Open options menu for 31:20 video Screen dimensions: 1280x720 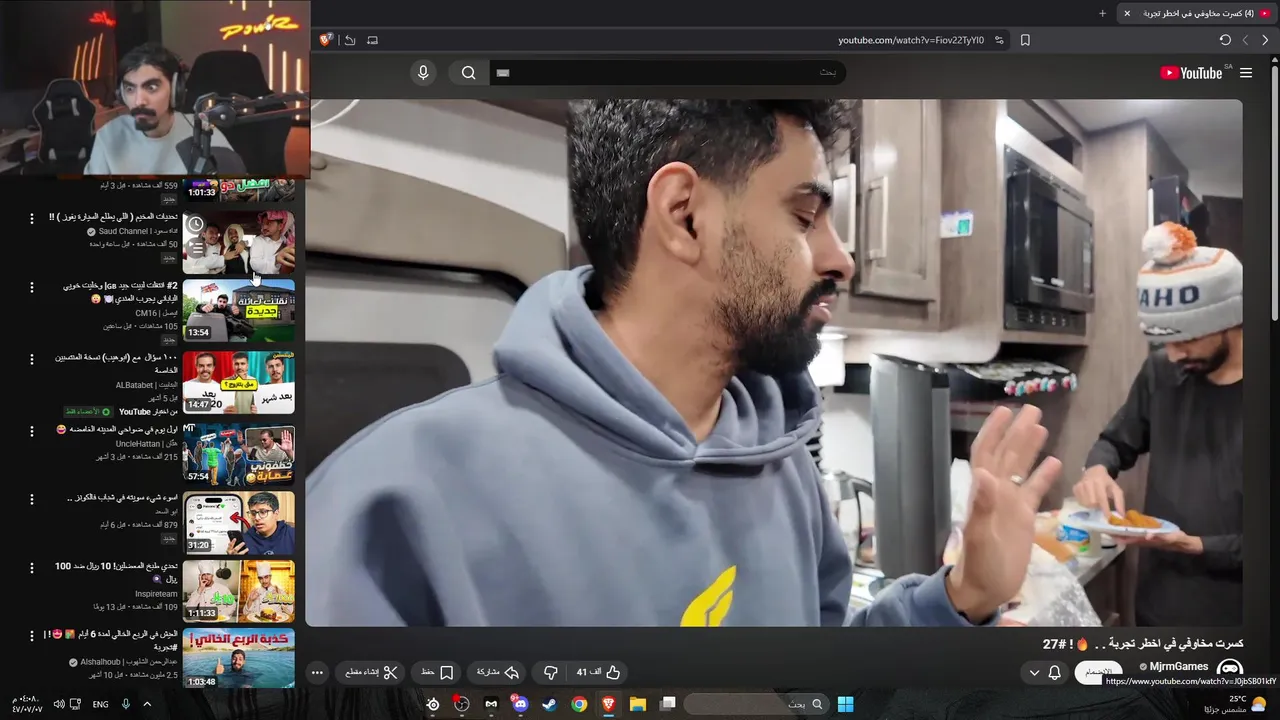pos(32,498)
